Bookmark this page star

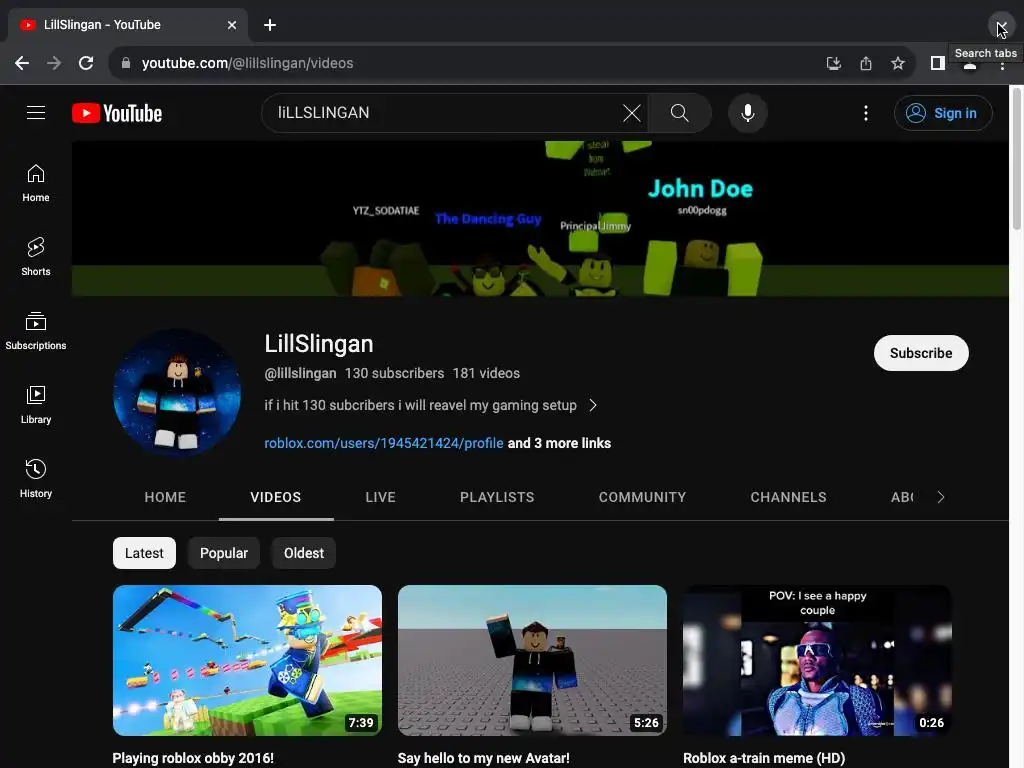coord(898,63)
